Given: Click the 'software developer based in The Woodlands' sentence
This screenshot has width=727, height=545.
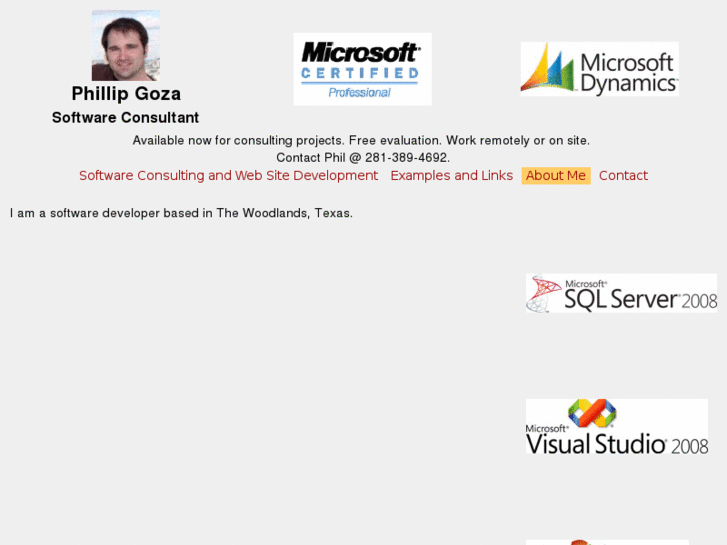Looking at the screenshot, I should tap(181, 213).
